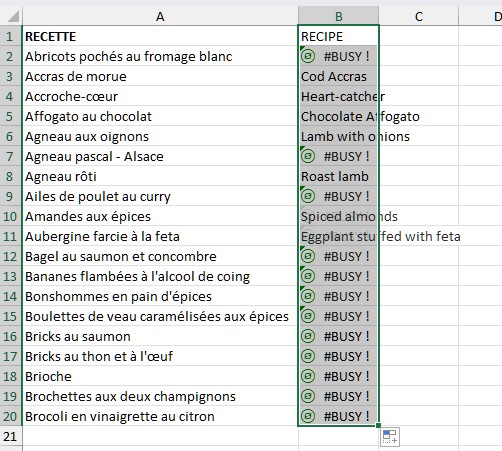502x451 pixels.
Task: Select cell 'Bananes flambées à l'alcool de coing'
Action: tap(160, 276)
